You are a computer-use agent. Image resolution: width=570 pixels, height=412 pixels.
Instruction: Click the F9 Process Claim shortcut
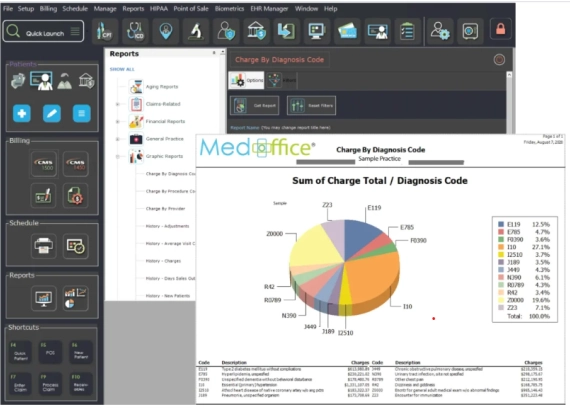(50, 384)
